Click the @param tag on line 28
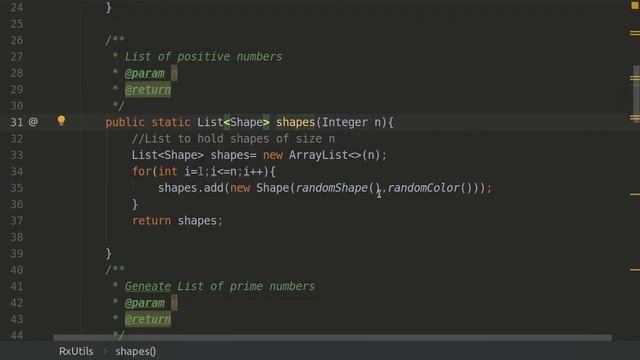Viewport: 640px width, 360px height. [145, 73]
